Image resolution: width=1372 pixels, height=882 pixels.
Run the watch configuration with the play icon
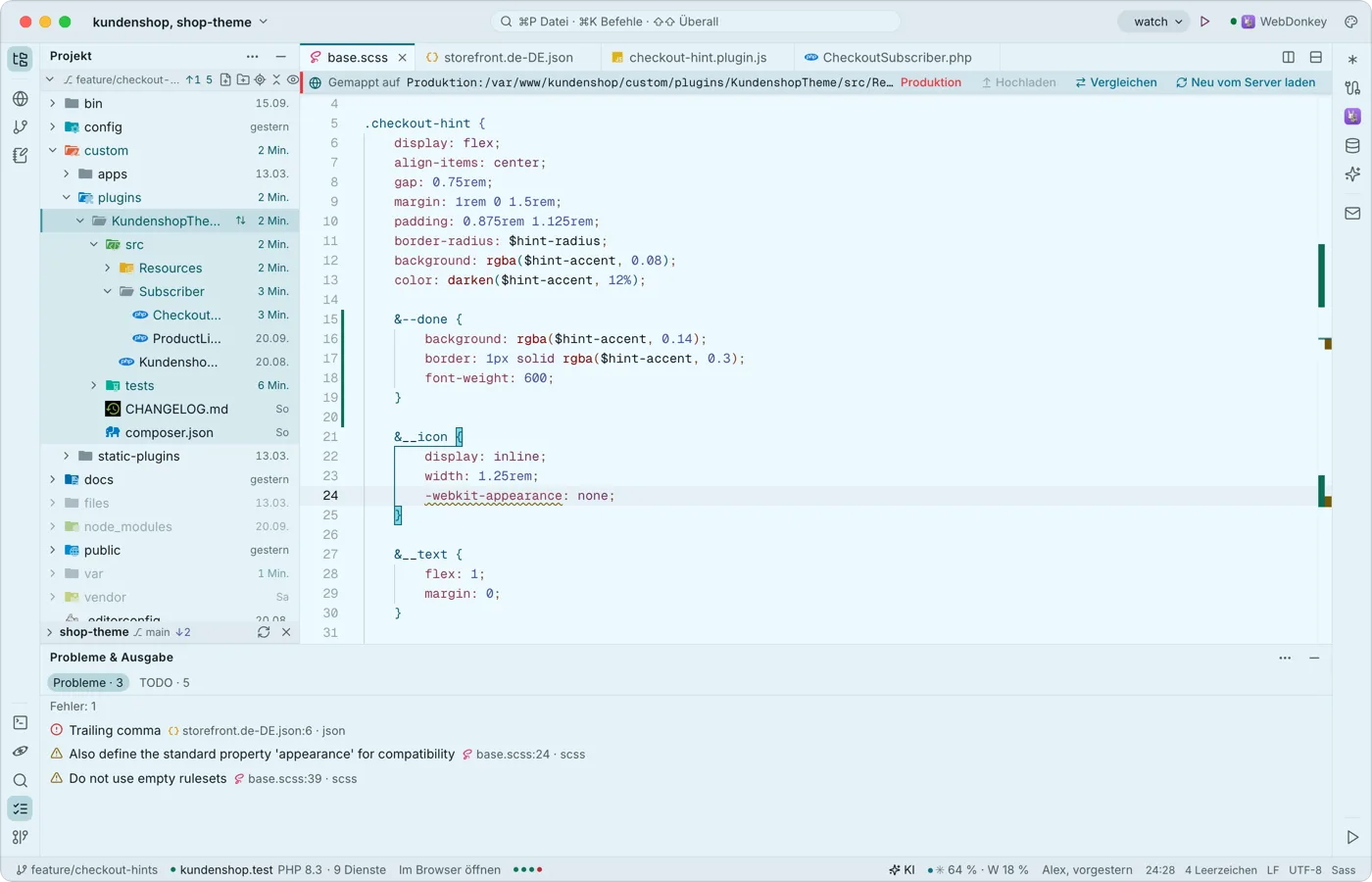(1205, 22)
